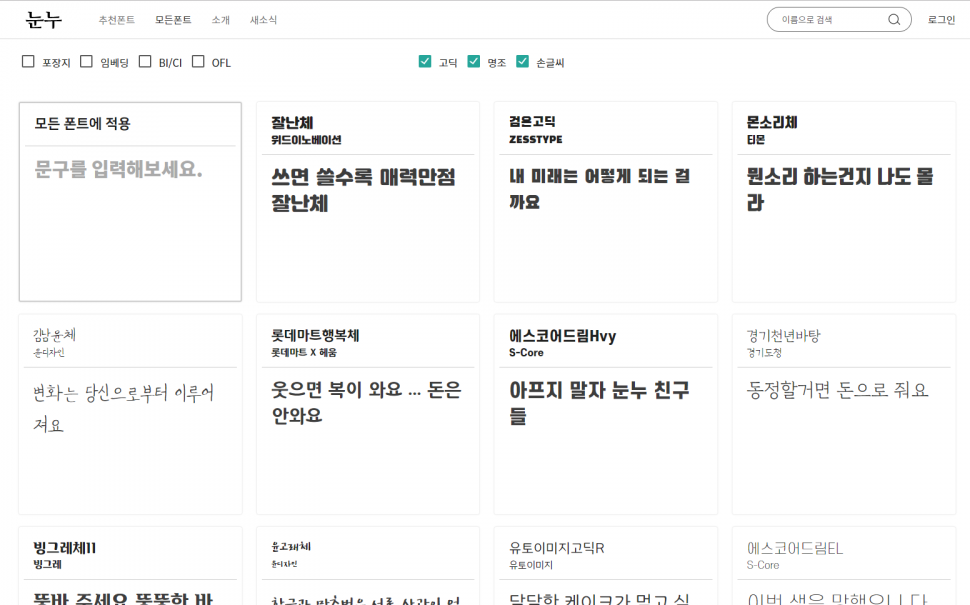Open the 에스코어드림EL font title

point(795,548)
